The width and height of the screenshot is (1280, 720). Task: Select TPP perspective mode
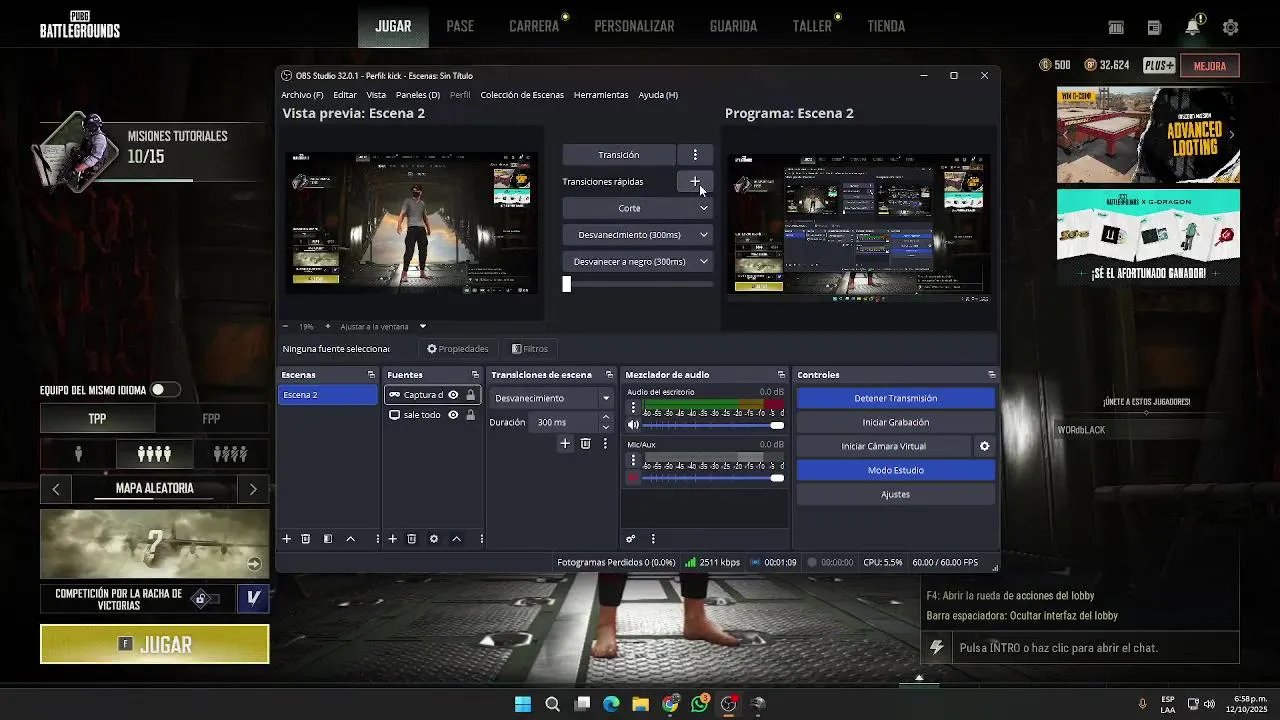(x=97, y=419)
